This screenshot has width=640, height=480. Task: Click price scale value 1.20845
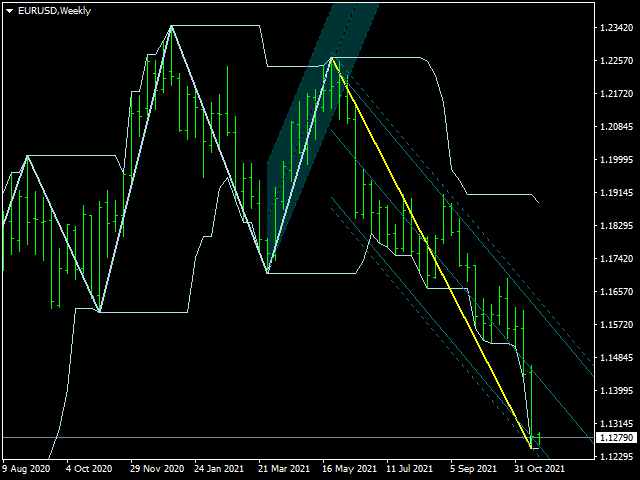pos(616,127)
